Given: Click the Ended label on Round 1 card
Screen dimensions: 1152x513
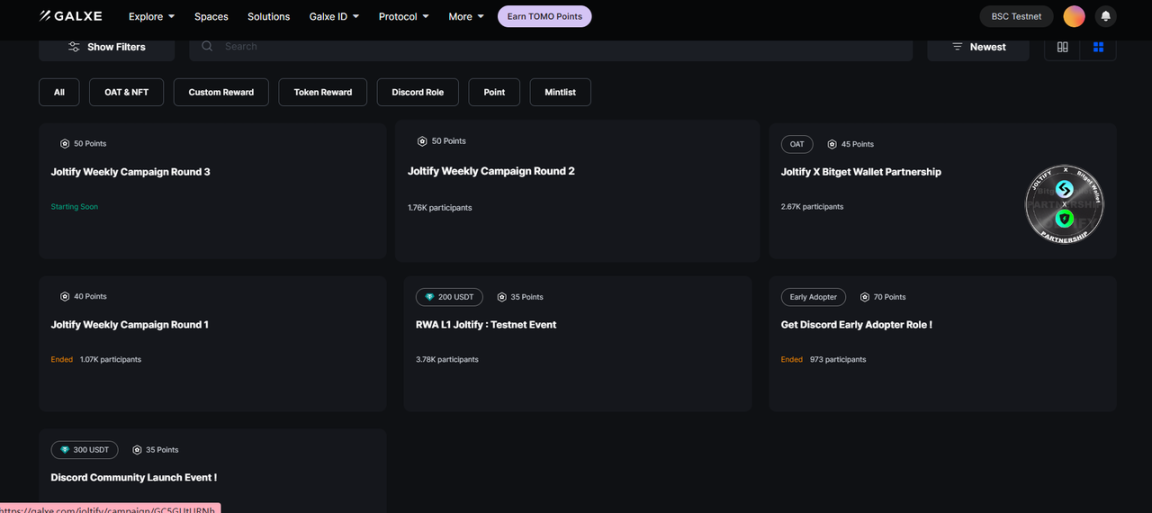Looking at the screenshot, I should [62, 359].
